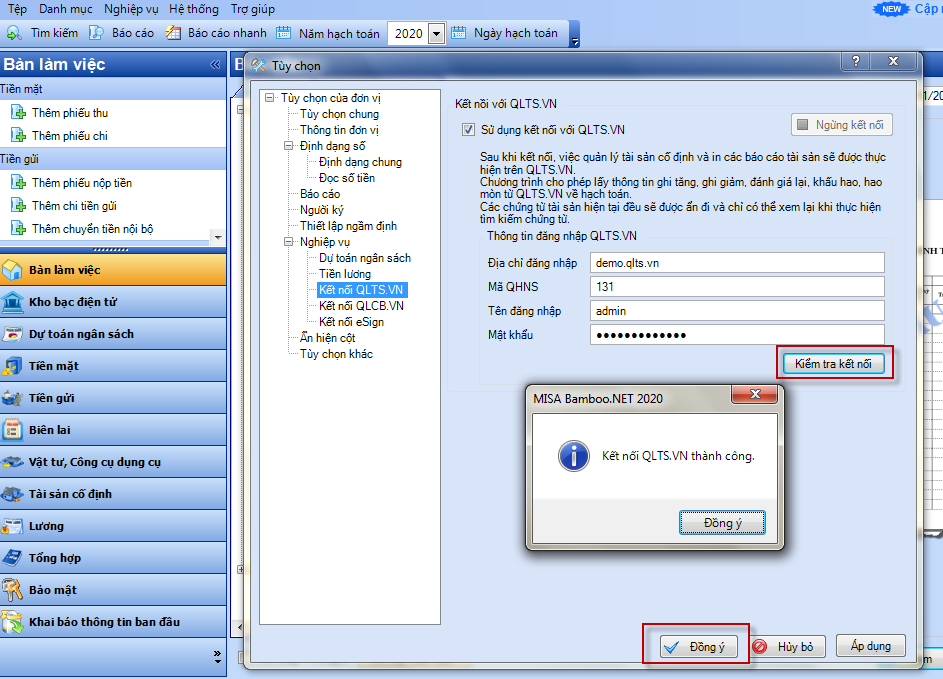
Task: Open the Tiền mặt module icon
Action: point(12,366)
